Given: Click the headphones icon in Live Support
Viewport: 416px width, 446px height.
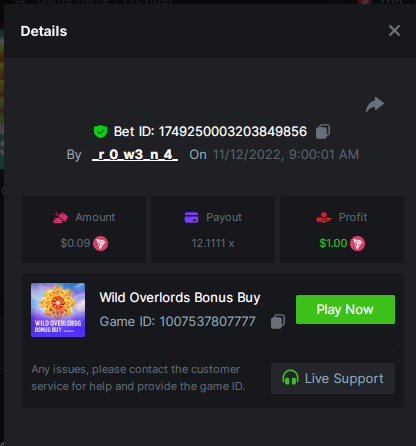Looking at the screenshot, I should click(290, 378).
